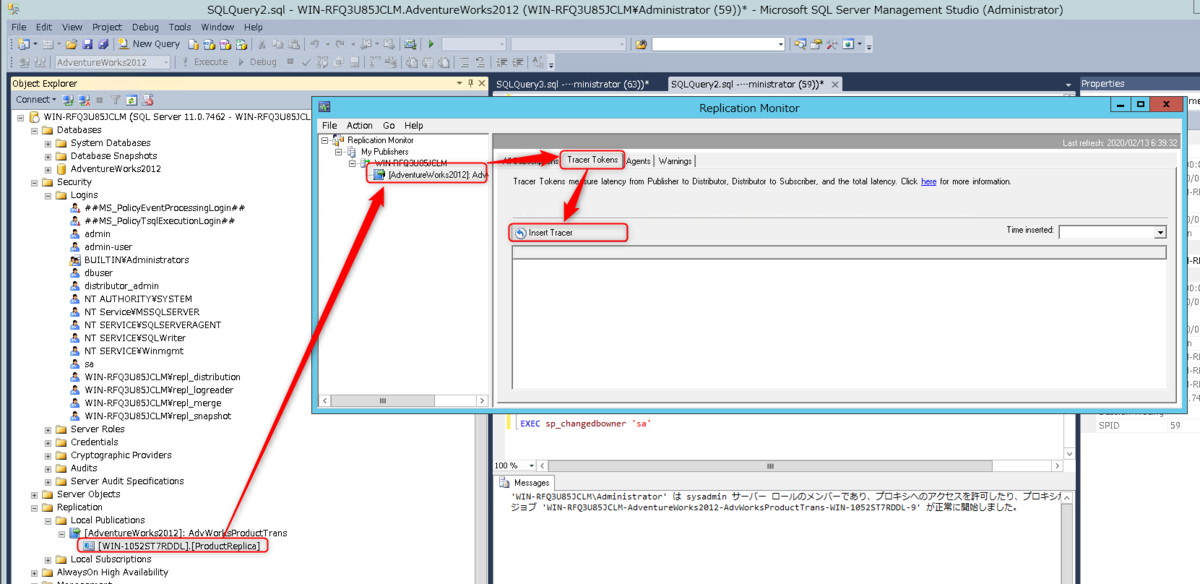The width and height of the screenshot is (1200, 584).
Task: Click the Open File folder icon in toolbar
Action: (x=71, y=44)
